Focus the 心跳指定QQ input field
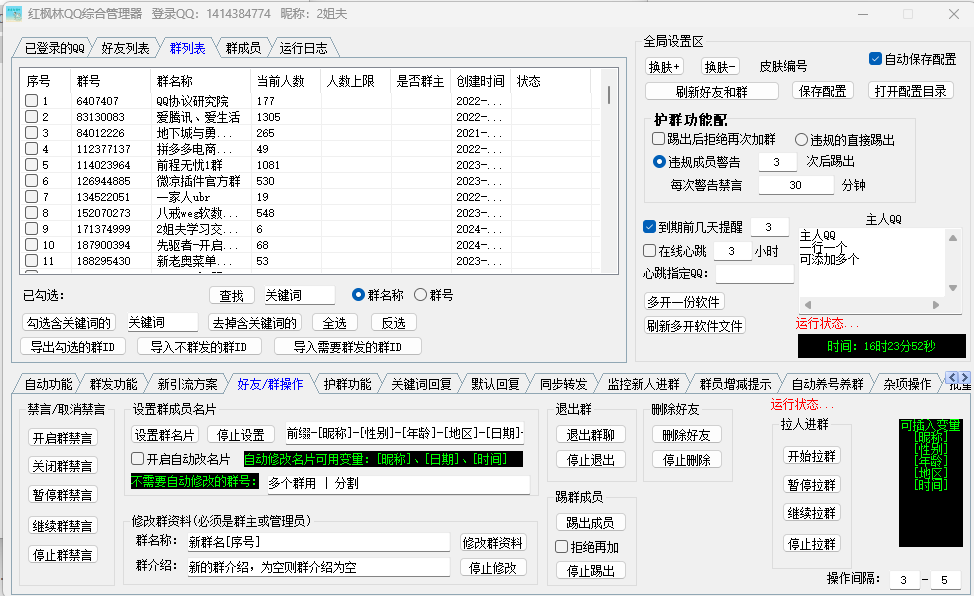 pos(754,273)
